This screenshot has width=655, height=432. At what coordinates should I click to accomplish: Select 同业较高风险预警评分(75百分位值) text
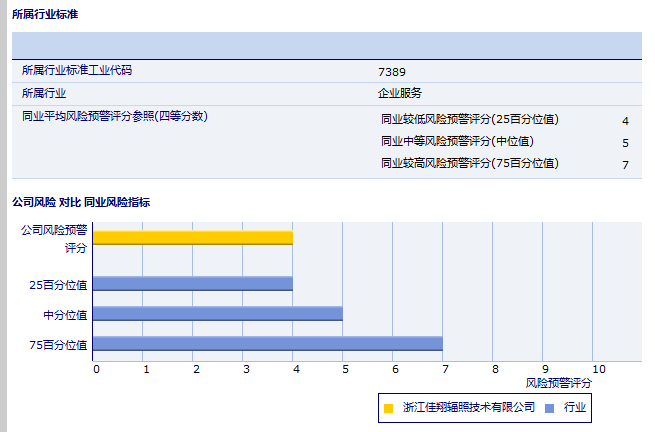(x=469, y=163)
